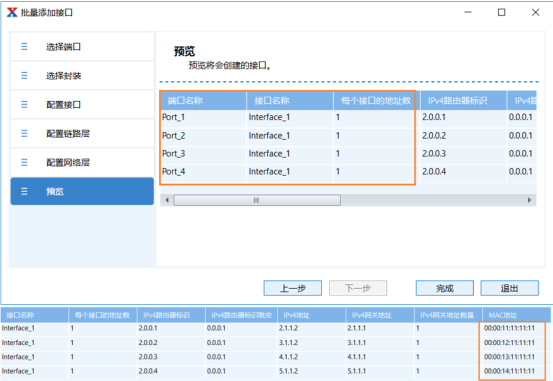Click MAC address 00:00:14:11:11:11
This screenshot has height=381, width=553.
click(509, 371)
